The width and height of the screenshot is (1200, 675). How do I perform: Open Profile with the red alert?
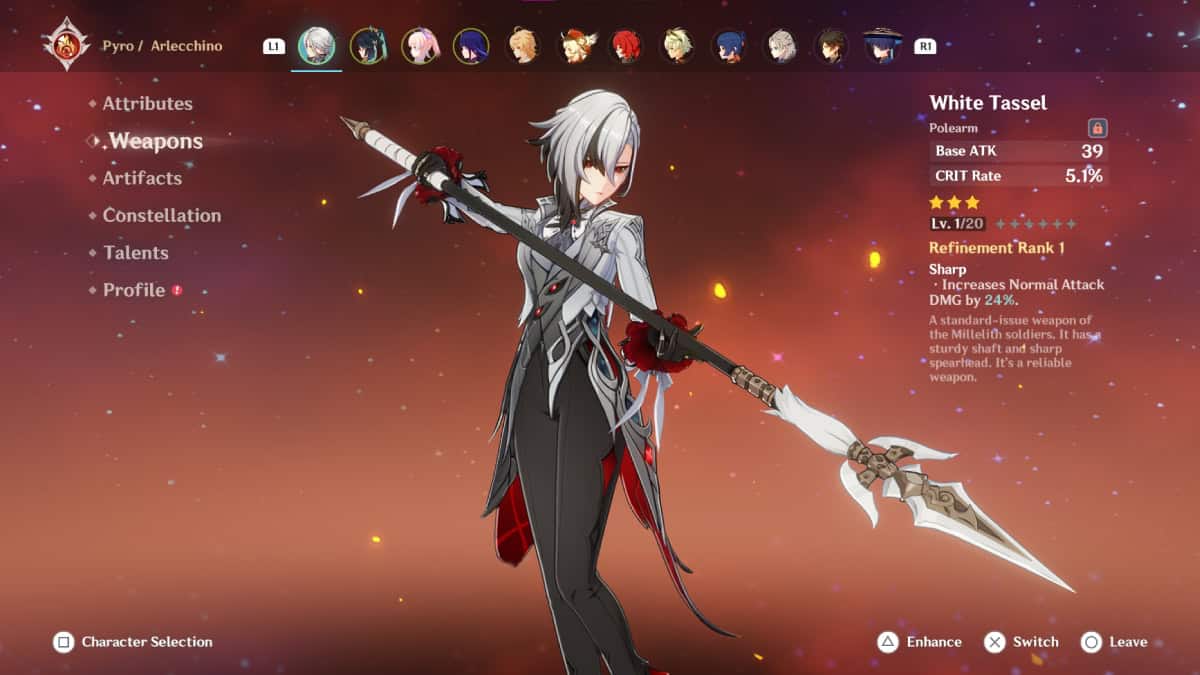click(x=134, y=290)
